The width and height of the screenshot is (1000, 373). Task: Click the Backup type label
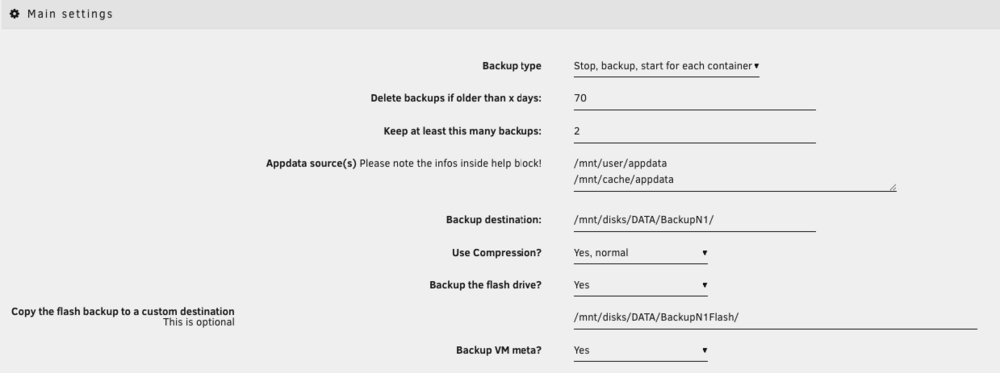[511, 66]
